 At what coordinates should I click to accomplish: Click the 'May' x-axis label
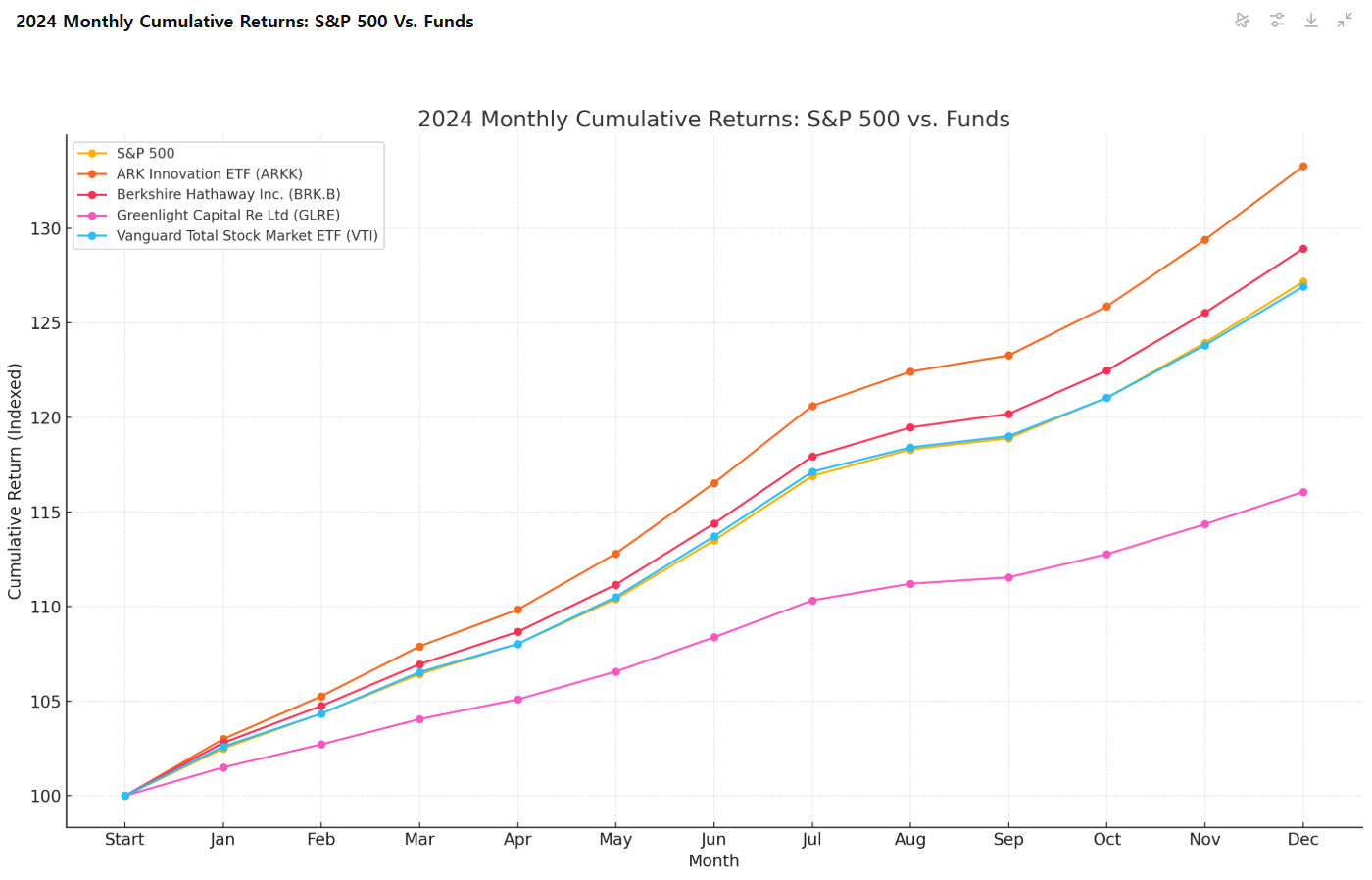[x=615, y=839]
